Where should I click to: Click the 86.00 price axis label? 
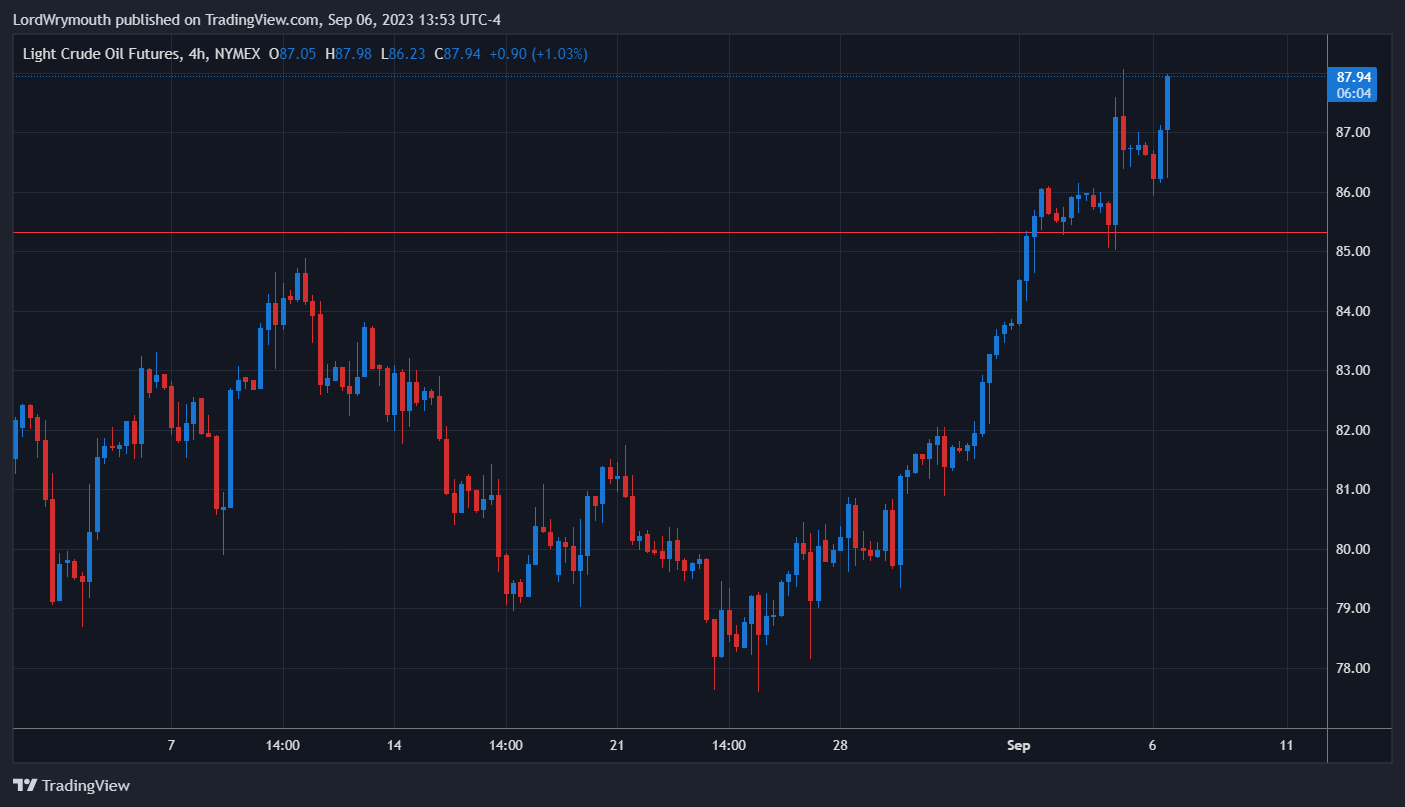(x=1353, y=192)
